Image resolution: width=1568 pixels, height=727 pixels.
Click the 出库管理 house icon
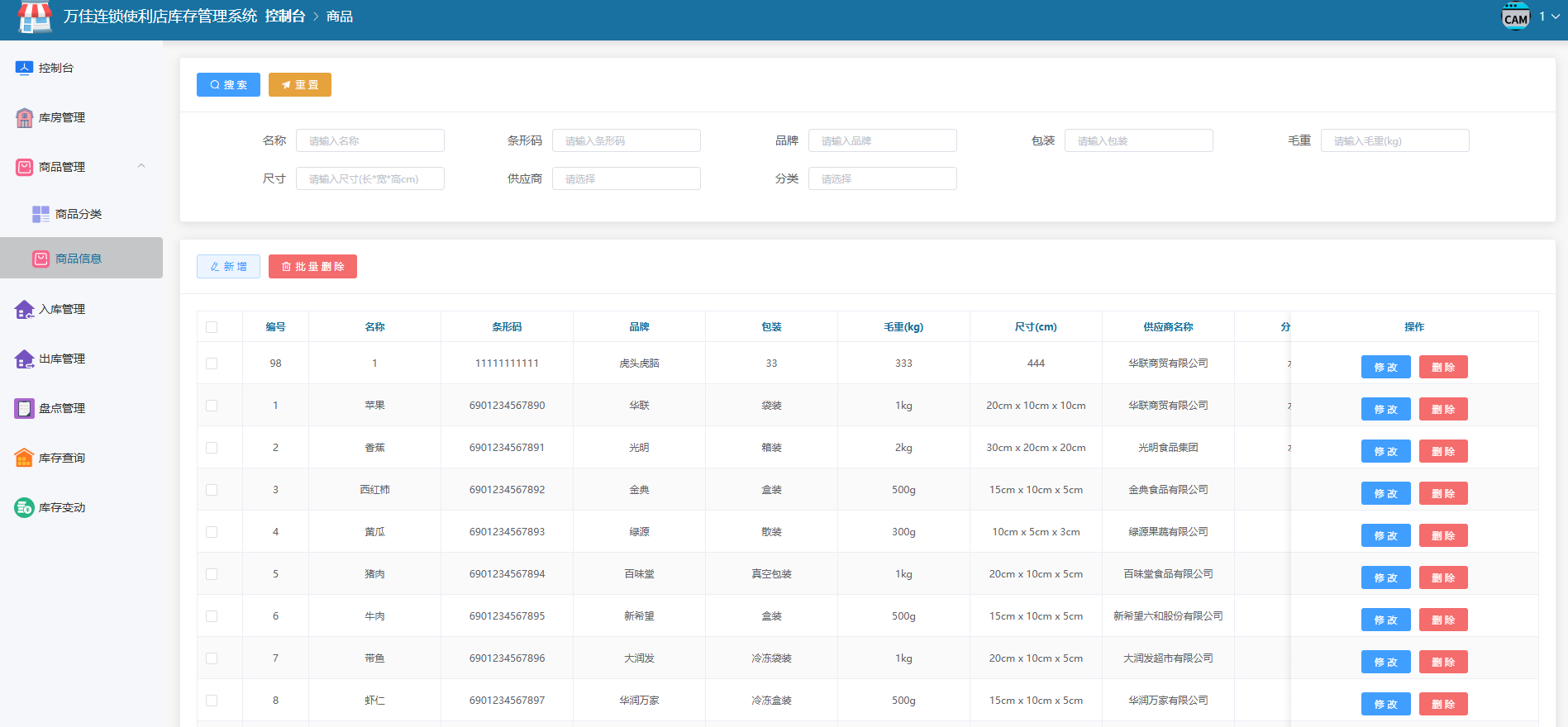pos(24,359)
